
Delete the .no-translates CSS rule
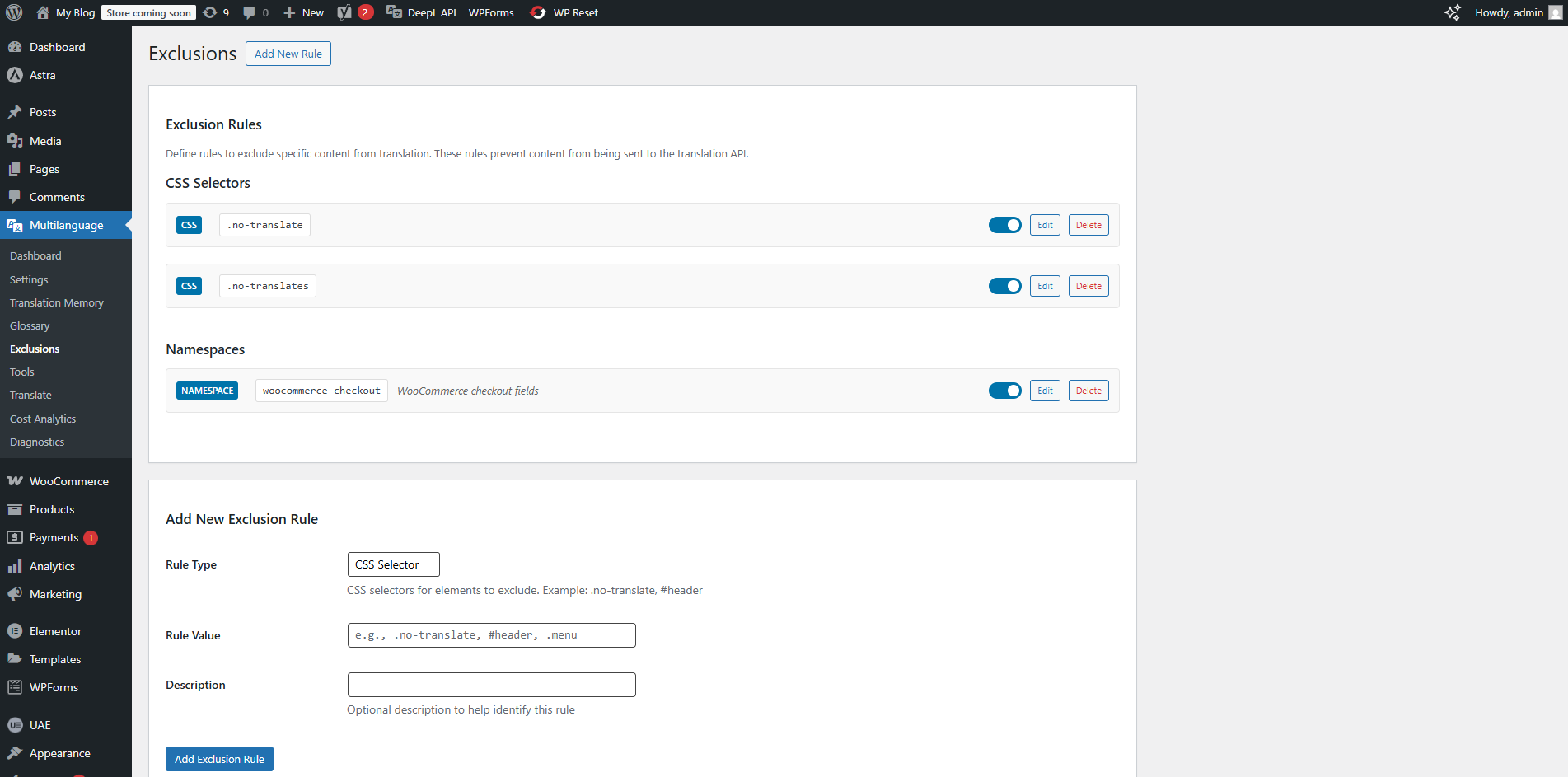click(1088, 286)
